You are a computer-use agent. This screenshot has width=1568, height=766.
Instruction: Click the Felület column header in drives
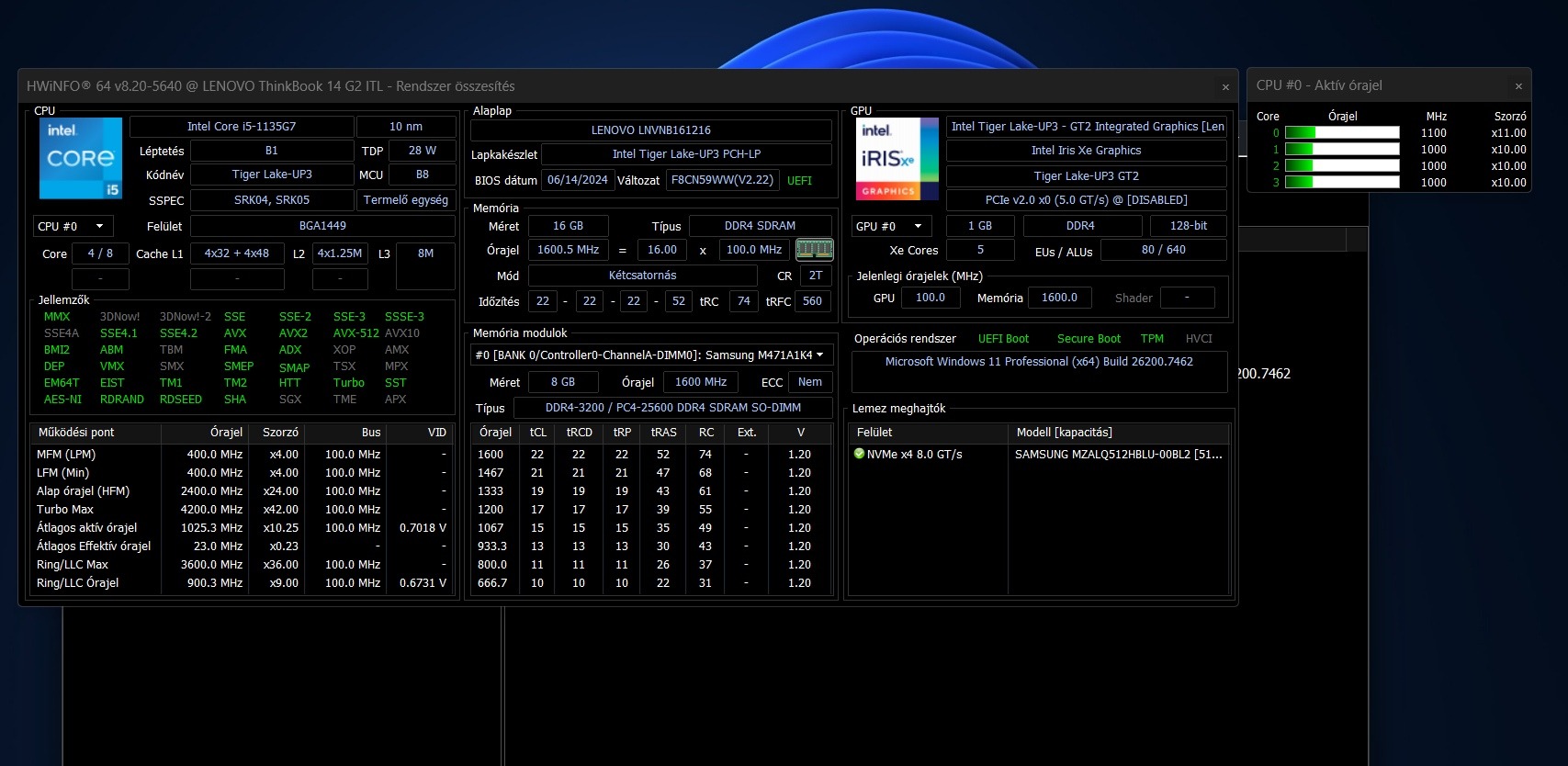click(927, 433)
